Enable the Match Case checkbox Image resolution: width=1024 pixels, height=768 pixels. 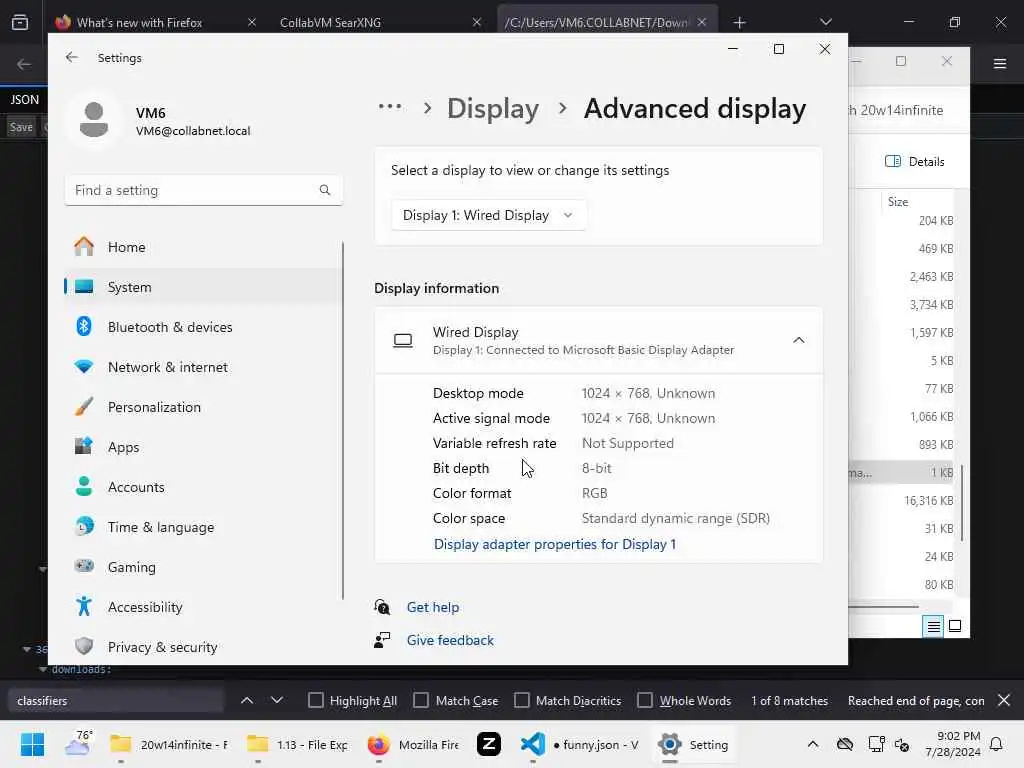tap(421, 701)
